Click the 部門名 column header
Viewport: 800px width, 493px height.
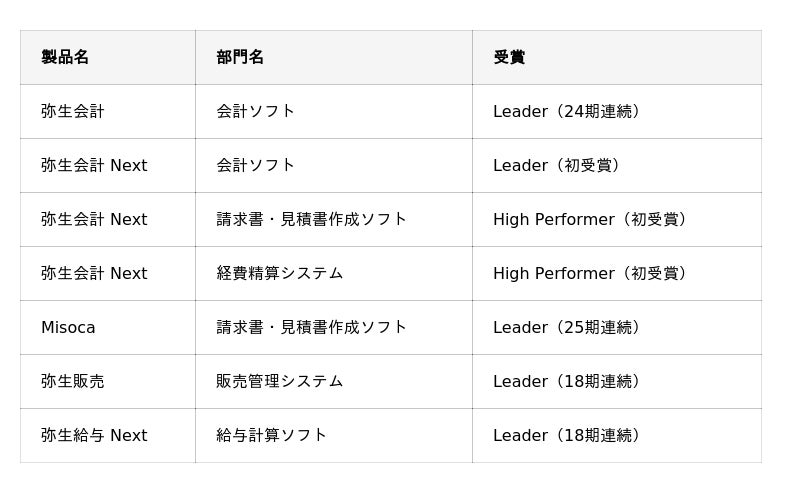coord(334,57)
